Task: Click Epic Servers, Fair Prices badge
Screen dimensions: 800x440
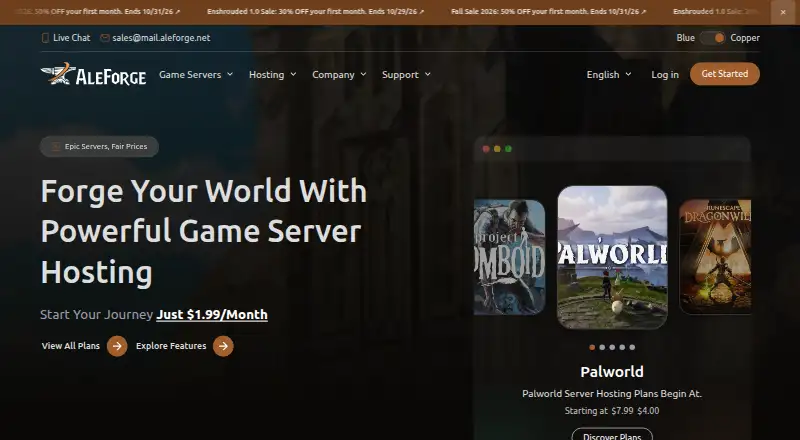Action: coord(99,146)
